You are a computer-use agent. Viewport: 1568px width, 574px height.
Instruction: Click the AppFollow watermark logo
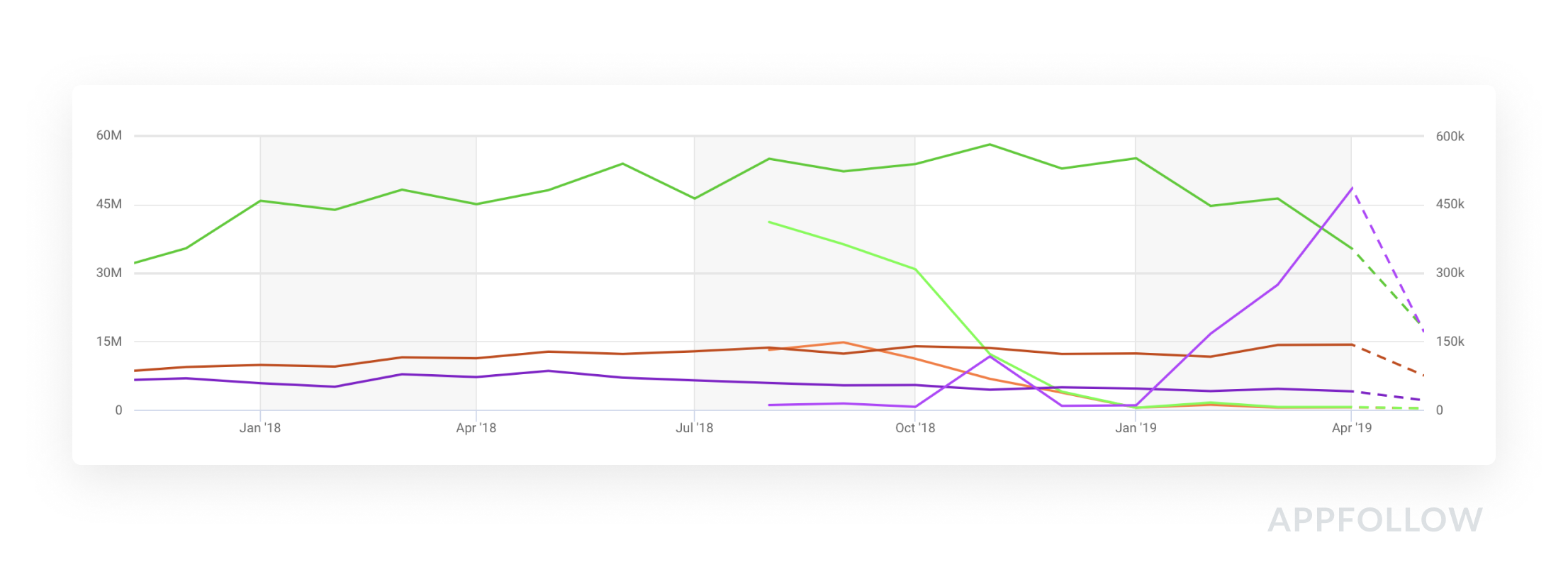[1374, 520]
